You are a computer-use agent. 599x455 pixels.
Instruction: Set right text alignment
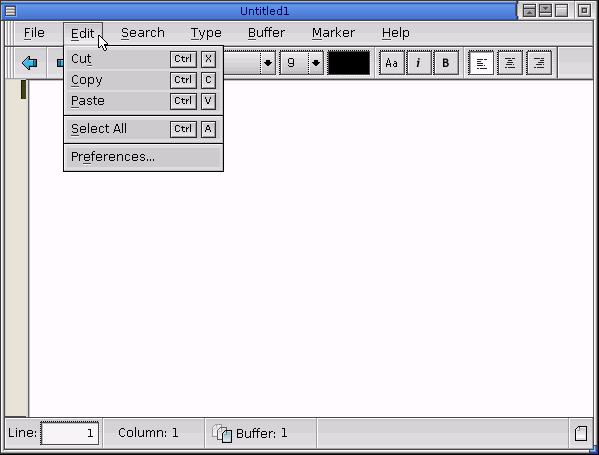click(539, 63)
